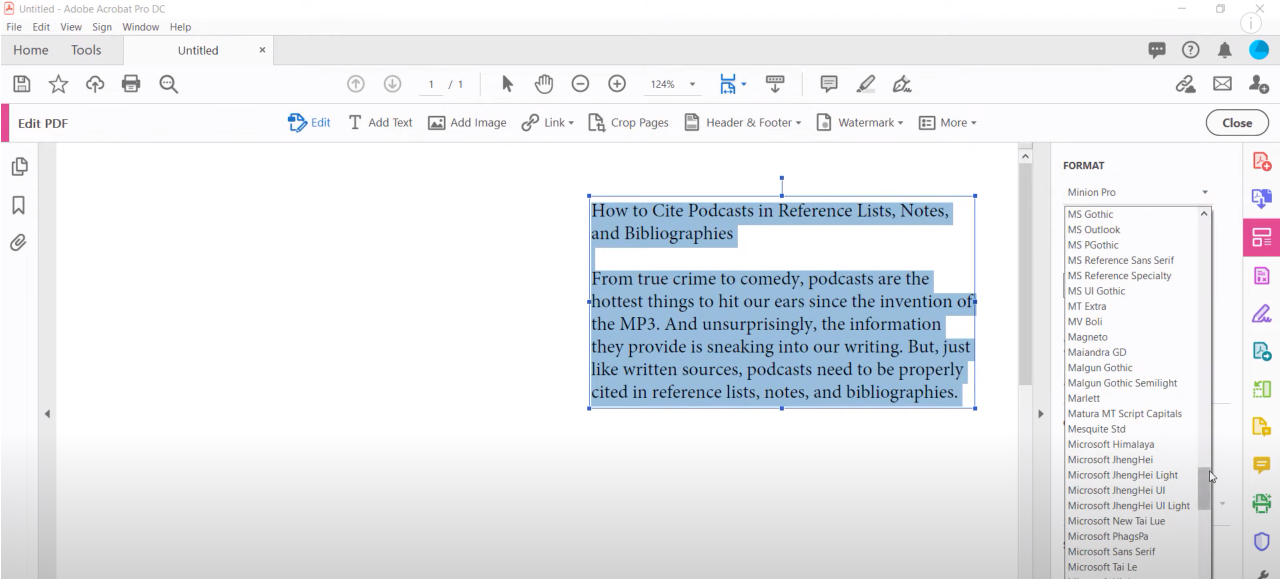
Task: Select the Edit tool in Edit PDF bar
Action: point(309,123)
